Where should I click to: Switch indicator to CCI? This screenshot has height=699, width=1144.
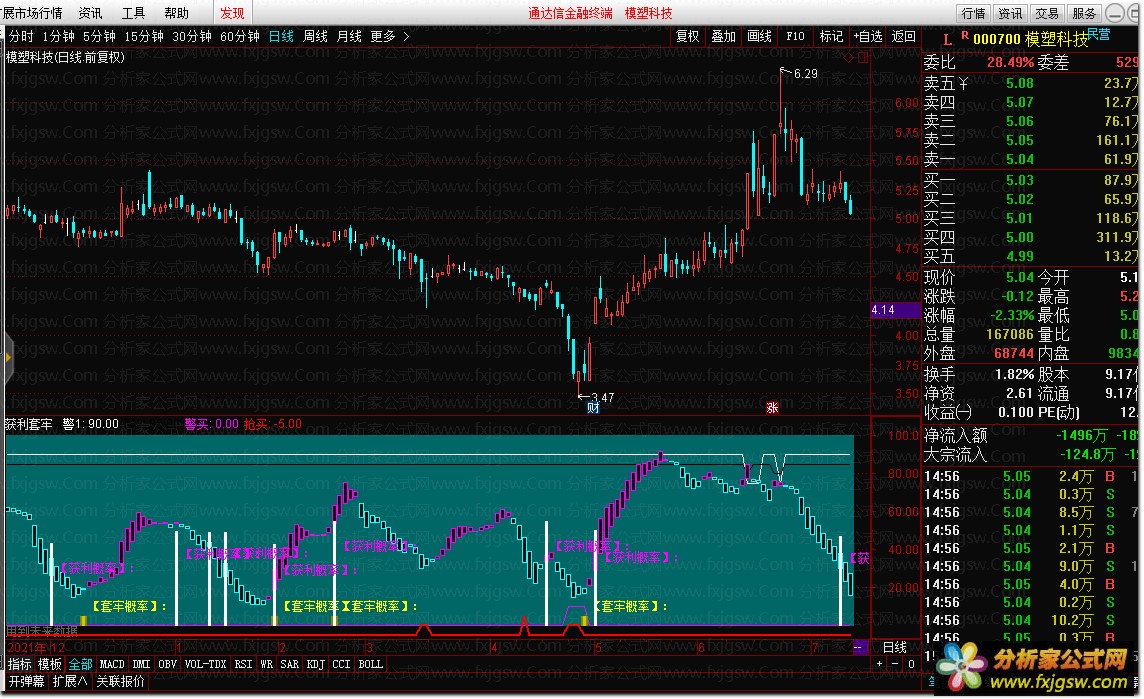341,664
